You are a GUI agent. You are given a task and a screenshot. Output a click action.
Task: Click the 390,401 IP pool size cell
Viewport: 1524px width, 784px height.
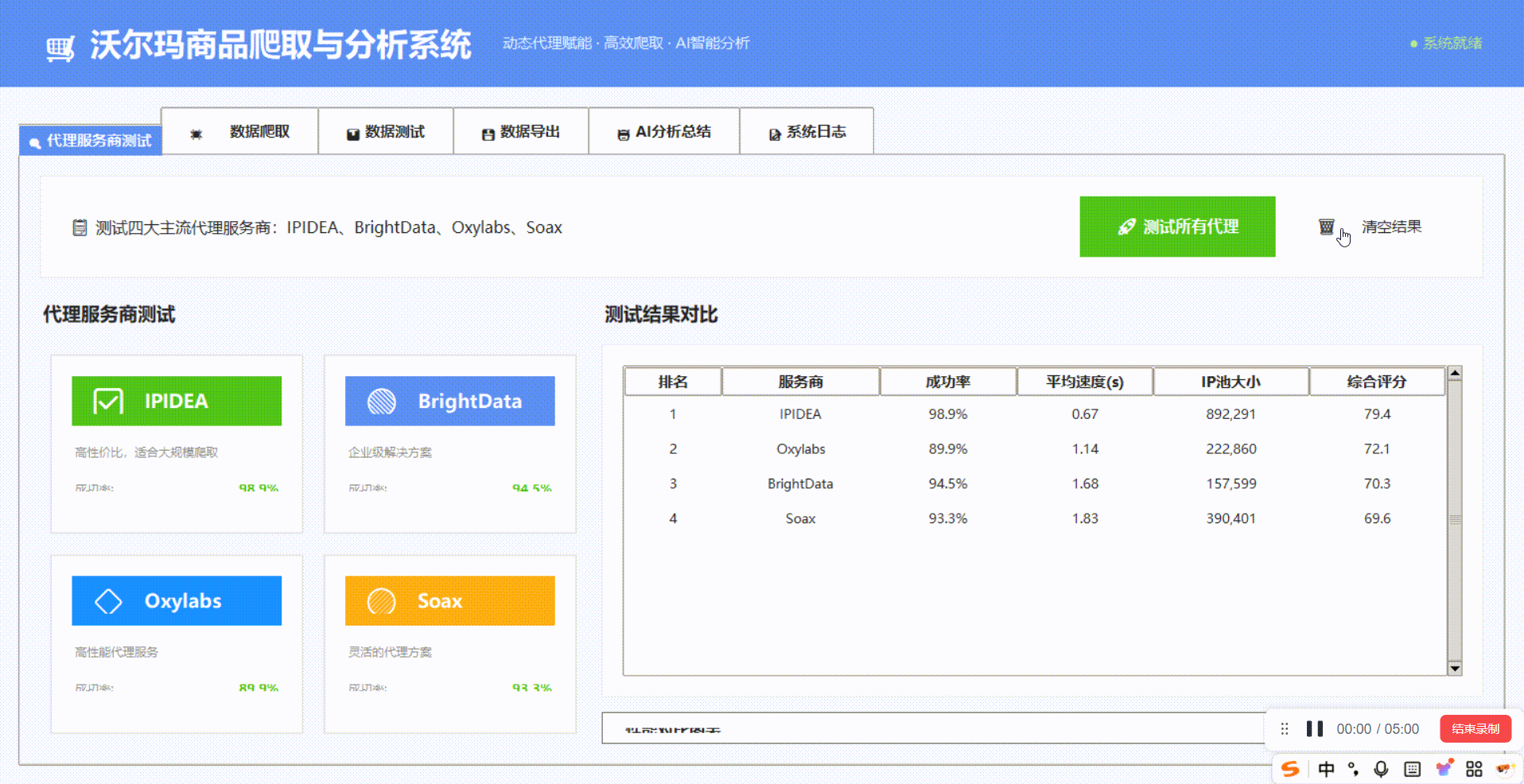[1231, 518]
